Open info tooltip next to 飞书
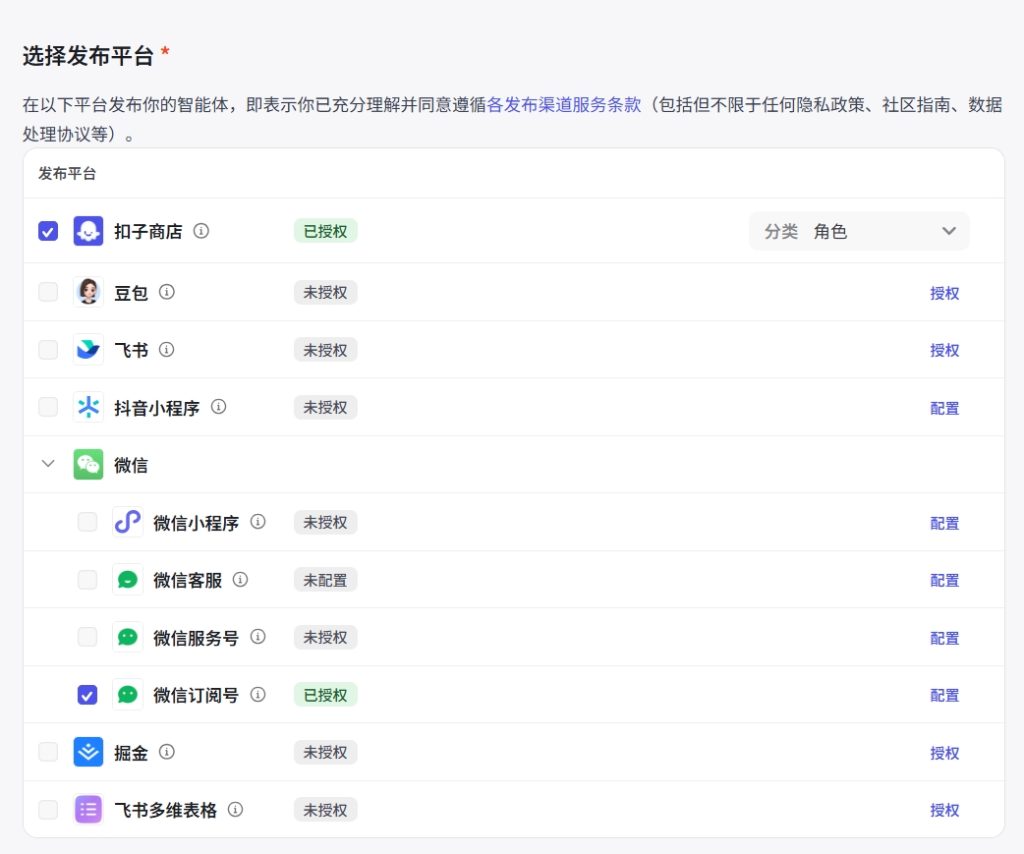Image resolution: width=1024 pixels, height=854 pixels. pyautogui.click(x=167, y=349)
